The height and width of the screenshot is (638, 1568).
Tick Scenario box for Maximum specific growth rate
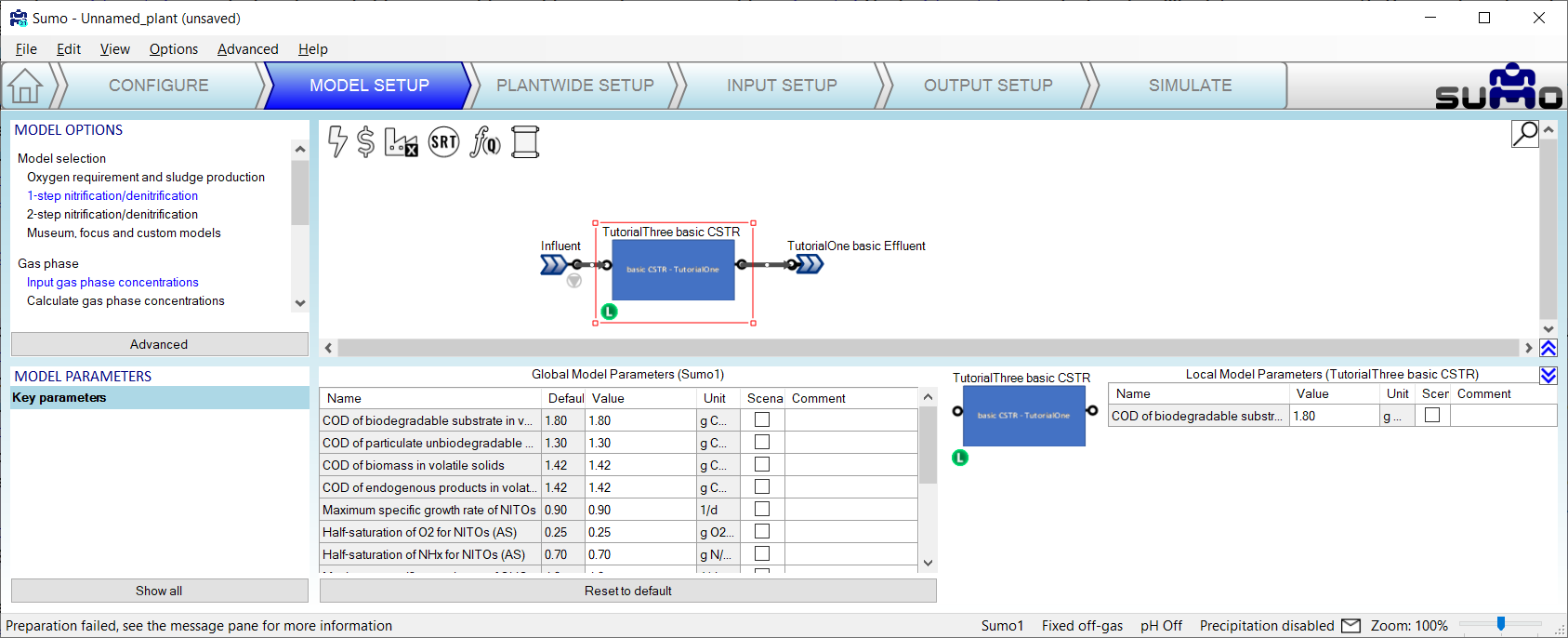762,509
